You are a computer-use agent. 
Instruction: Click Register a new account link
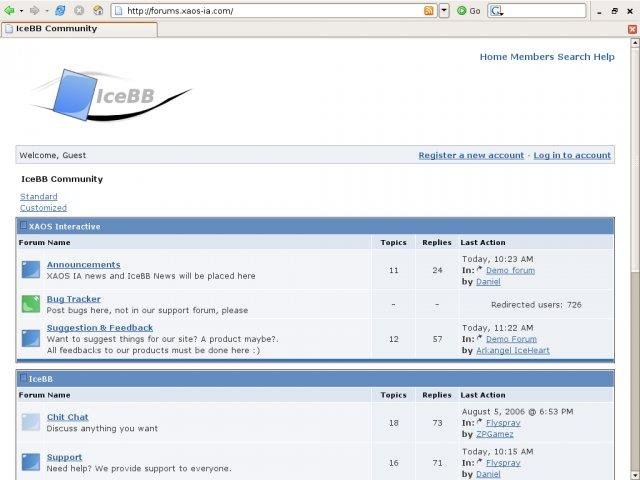coord(471,155)
